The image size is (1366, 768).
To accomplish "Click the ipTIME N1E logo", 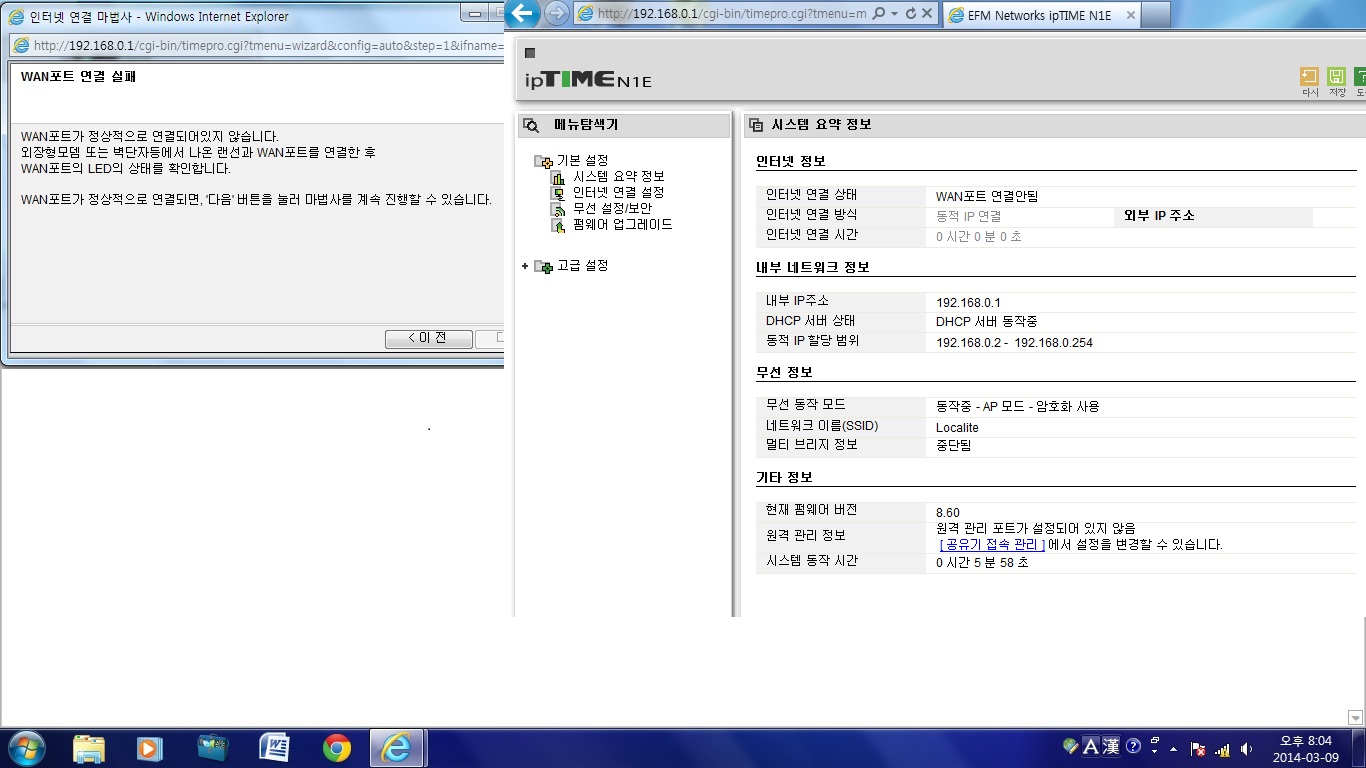I will point(588,80).
